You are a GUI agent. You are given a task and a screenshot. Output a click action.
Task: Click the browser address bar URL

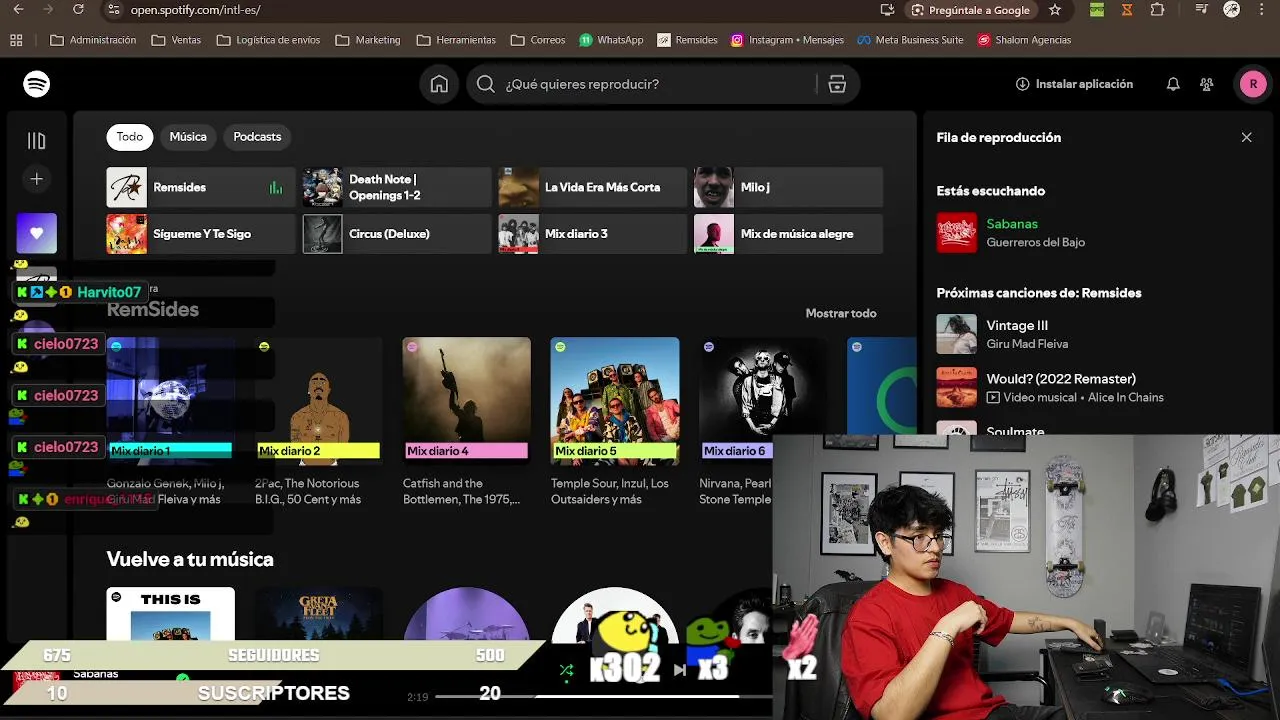196,10
